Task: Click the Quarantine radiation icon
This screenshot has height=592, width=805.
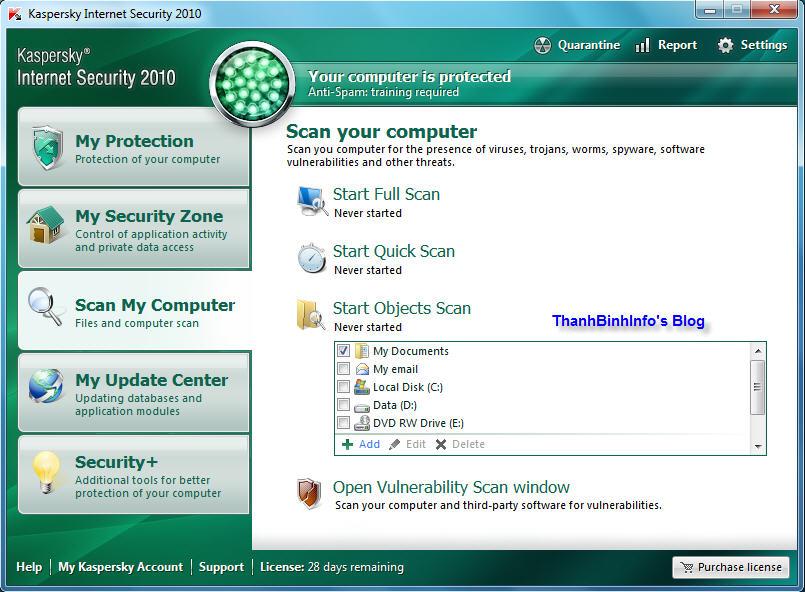Action: [x=542, y=46]
